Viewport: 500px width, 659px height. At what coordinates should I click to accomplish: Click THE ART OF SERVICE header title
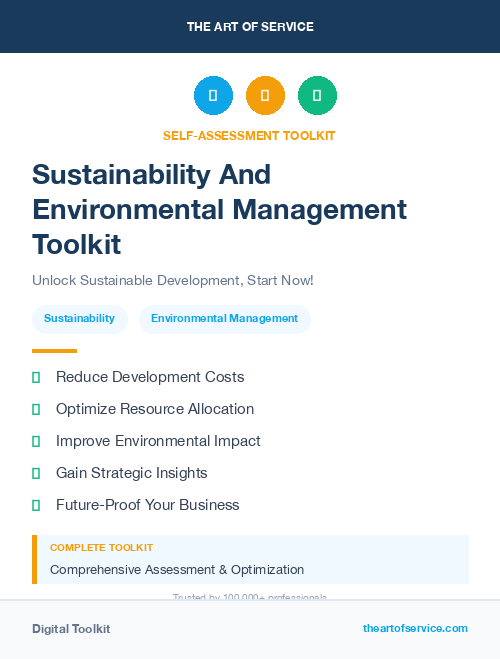click(250, 26)
